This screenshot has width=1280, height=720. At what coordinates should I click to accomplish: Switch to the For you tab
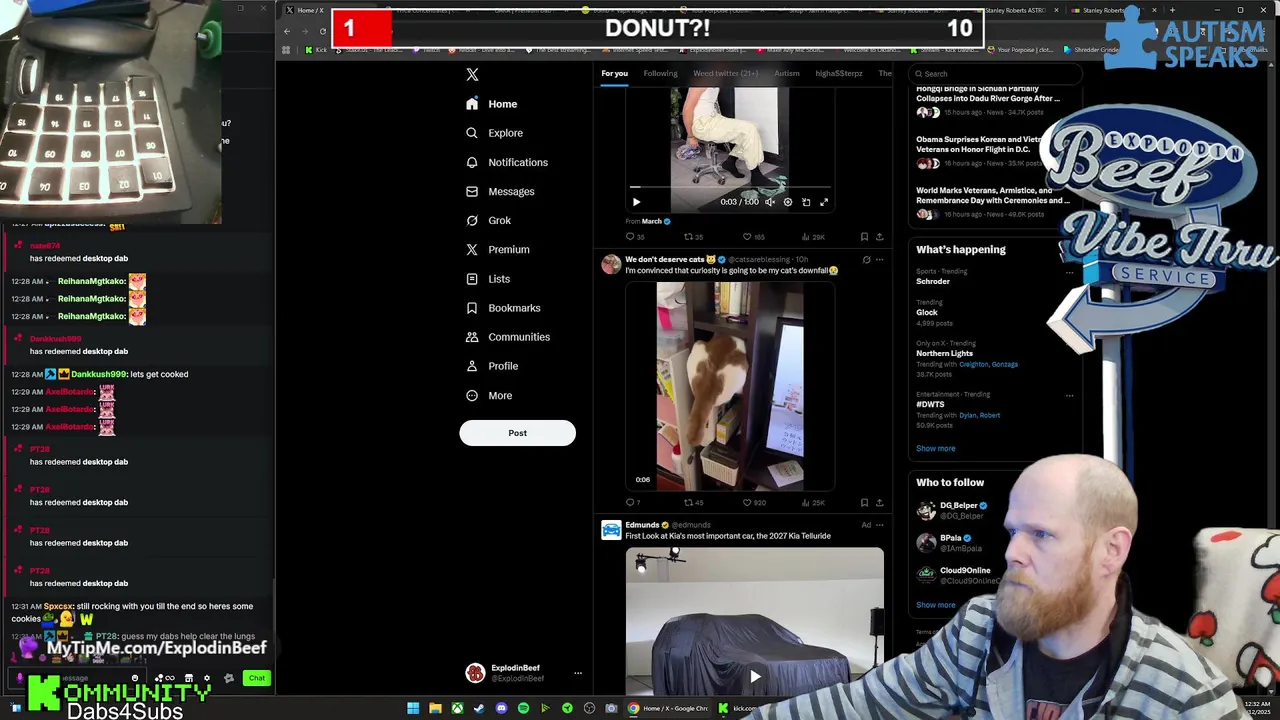pos(614,73)
